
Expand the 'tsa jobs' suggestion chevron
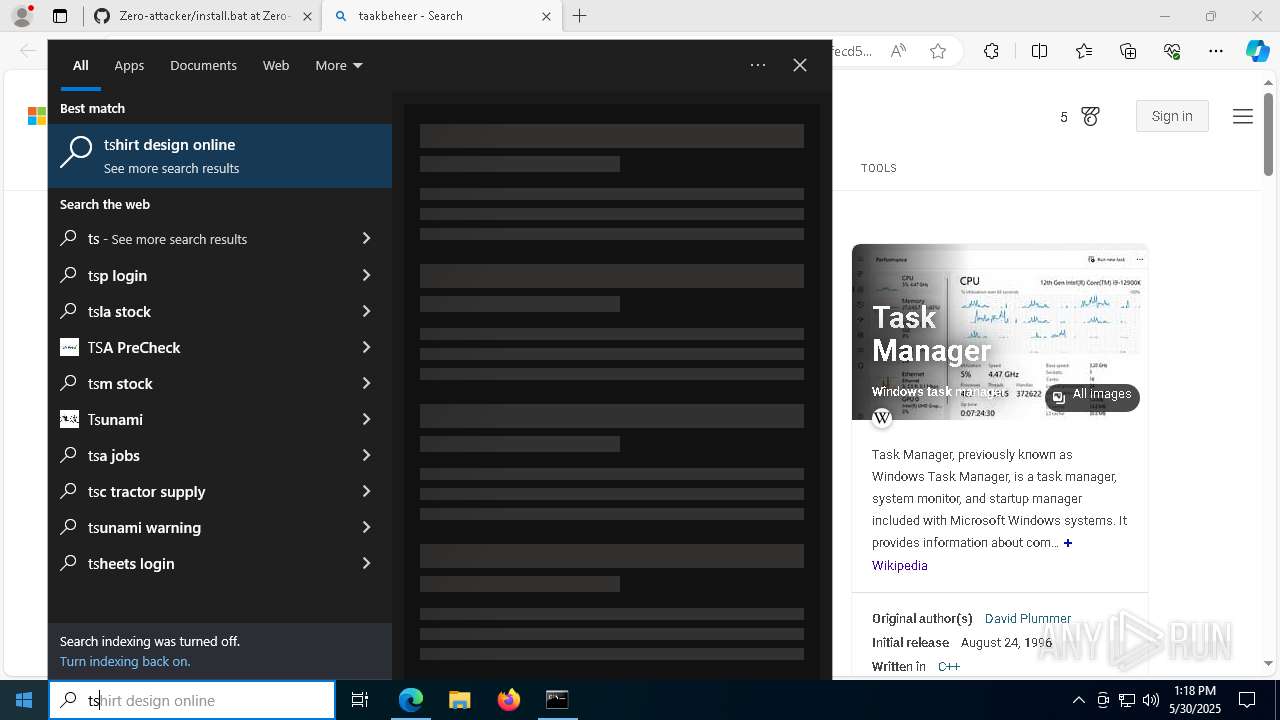pyautogui.click(x=366, y=455)
